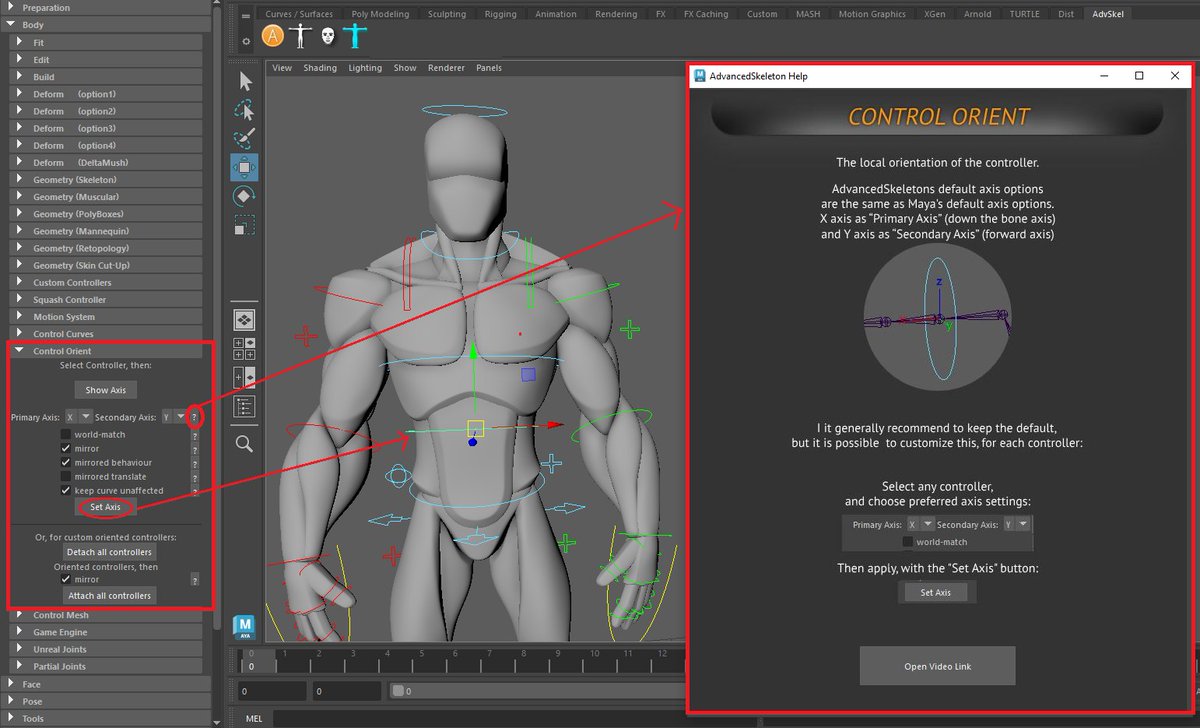Click the Show Axis button
This screenshot has height=728, width=1200.
(105, 390)
